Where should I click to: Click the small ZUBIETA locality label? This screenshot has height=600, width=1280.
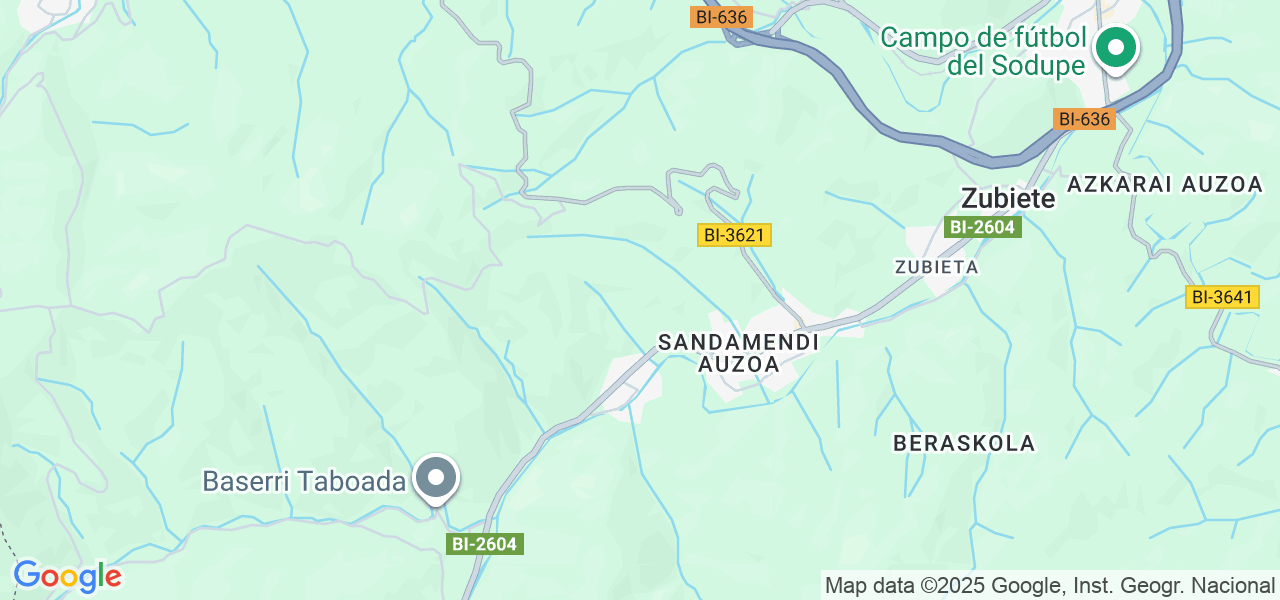[x=936, y=267]
